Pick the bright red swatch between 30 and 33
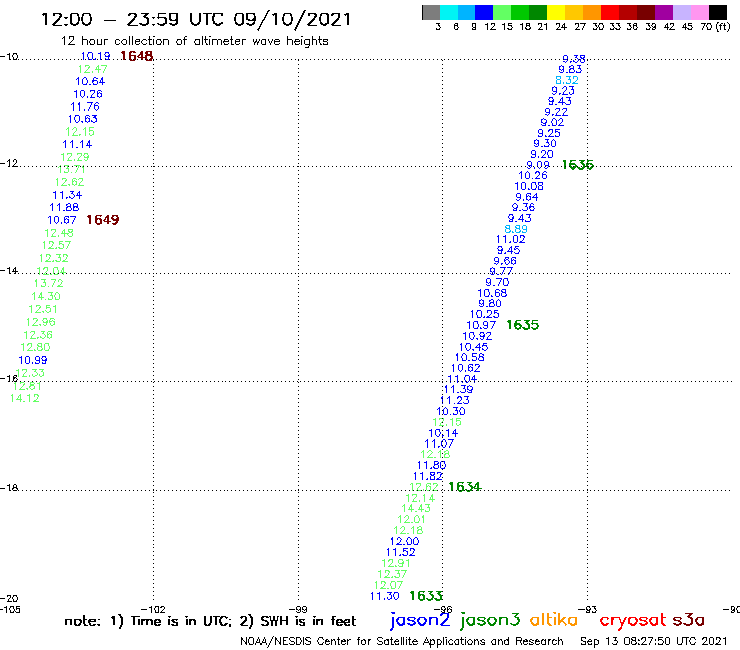Screen dimensions: 740x650 click(610, 12)
